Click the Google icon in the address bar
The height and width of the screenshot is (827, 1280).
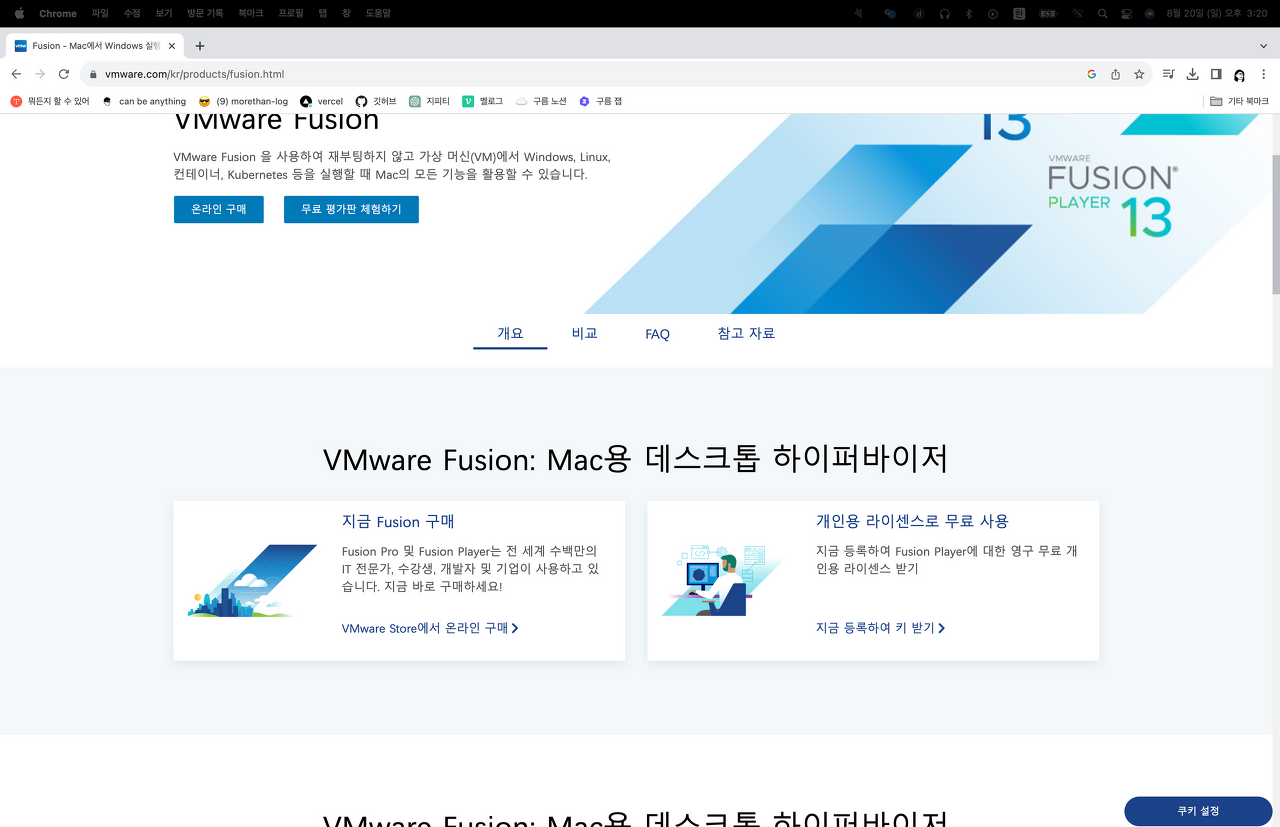click(x=1091, y=74)
